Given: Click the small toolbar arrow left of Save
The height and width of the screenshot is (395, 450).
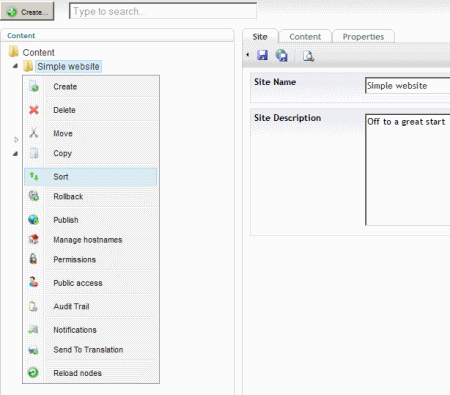Looking at the screenshot, I should [247, 55].
